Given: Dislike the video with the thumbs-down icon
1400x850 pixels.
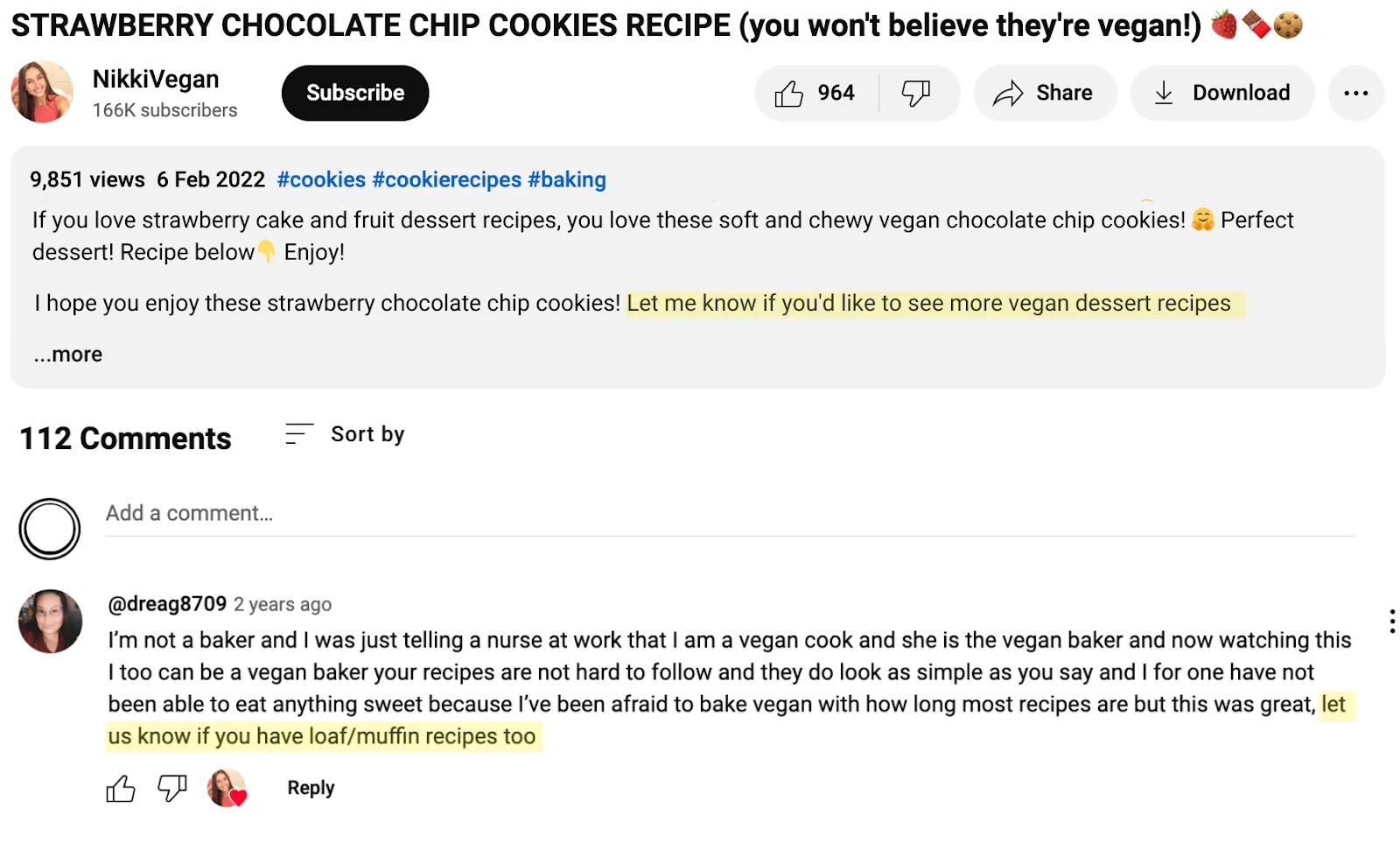Looking at the screenshot, I should (915, 92).
